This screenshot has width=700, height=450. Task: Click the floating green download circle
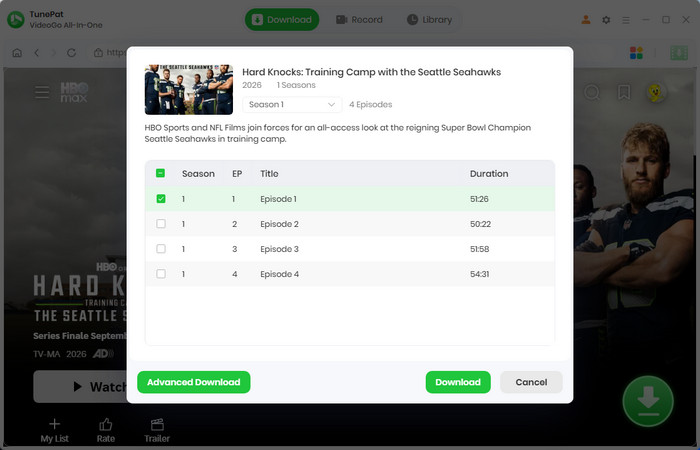pos(648,401)
